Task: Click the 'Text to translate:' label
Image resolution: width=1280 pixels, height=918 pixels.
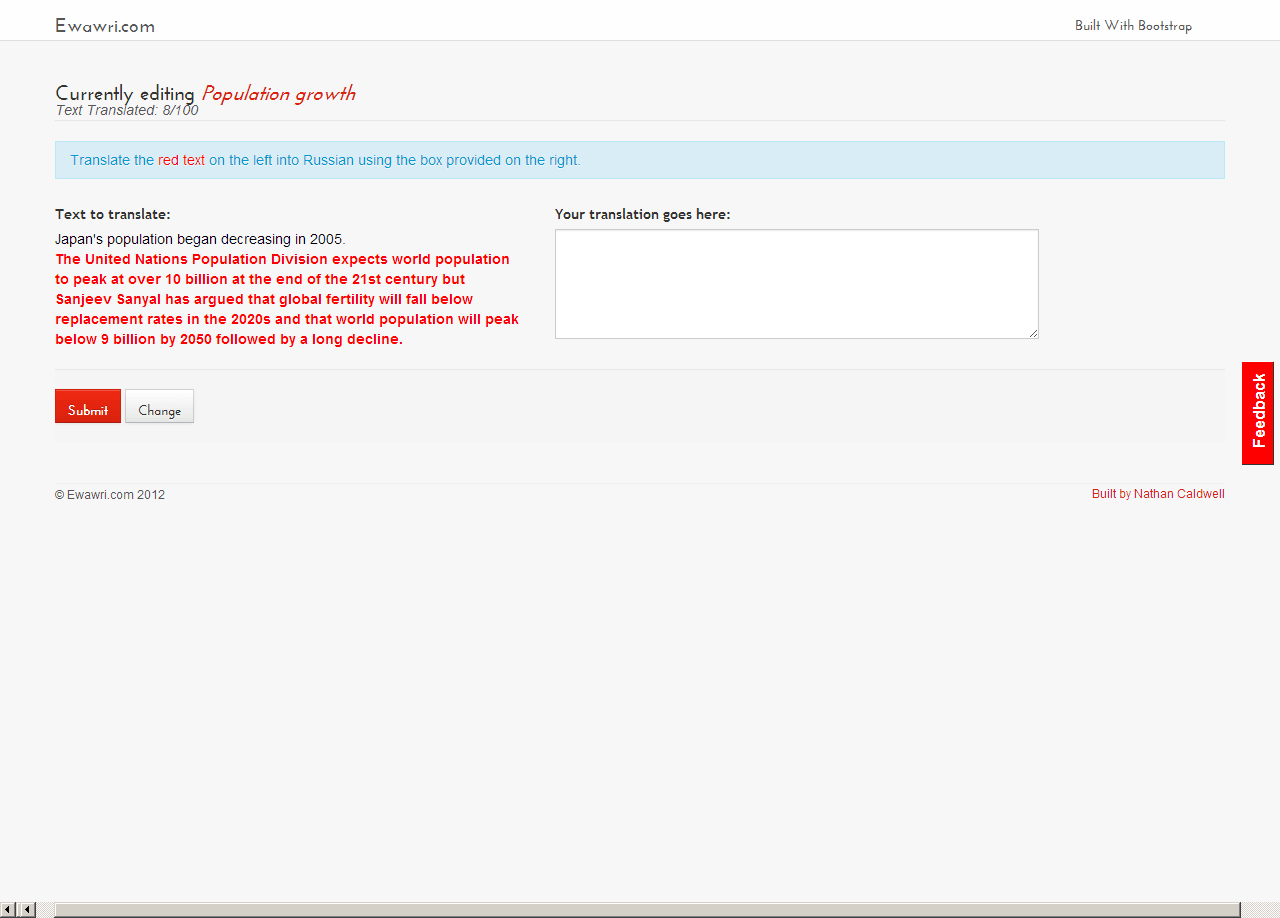Action: click(x=113, y=214)
